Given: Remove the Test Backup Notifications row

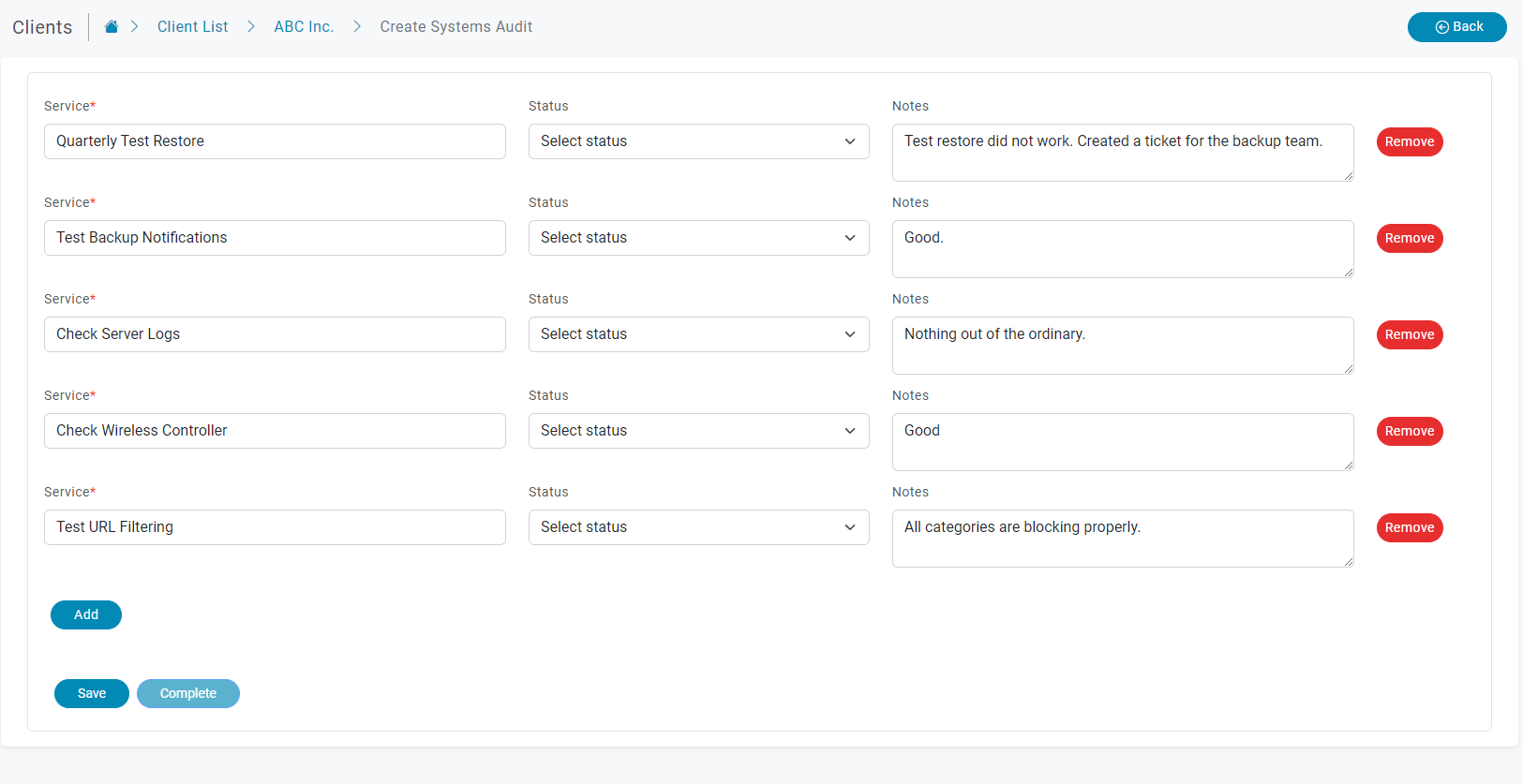Looking at the screenshot, I should point(1409,238).
